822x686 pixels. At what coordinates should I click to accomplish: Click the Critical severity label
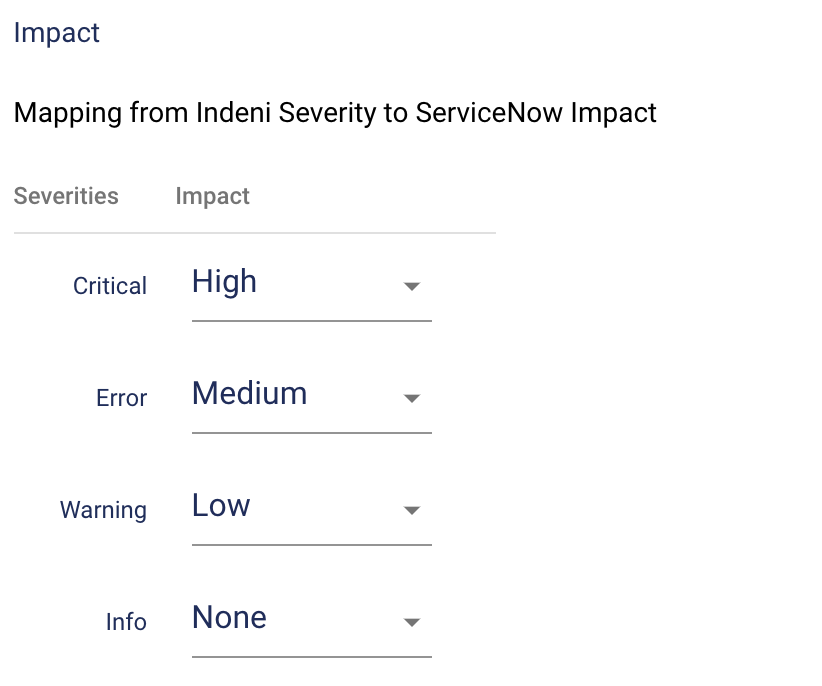(x=110, y=286)
